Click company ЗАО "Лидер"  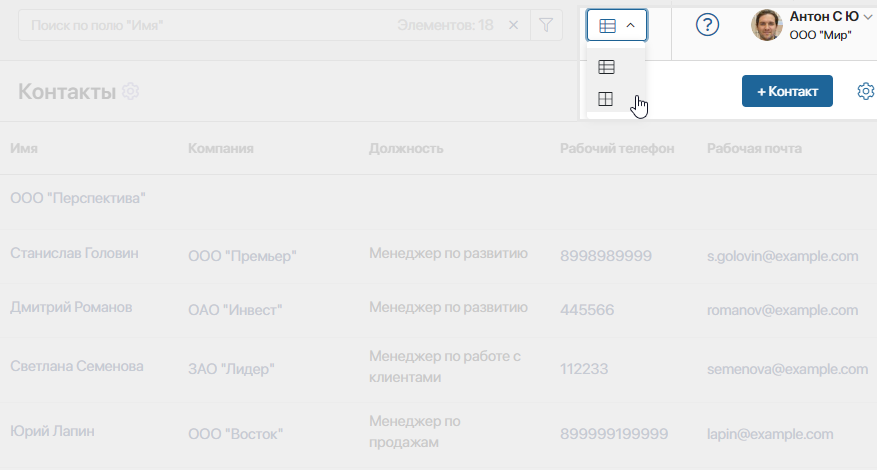(231, 369)
